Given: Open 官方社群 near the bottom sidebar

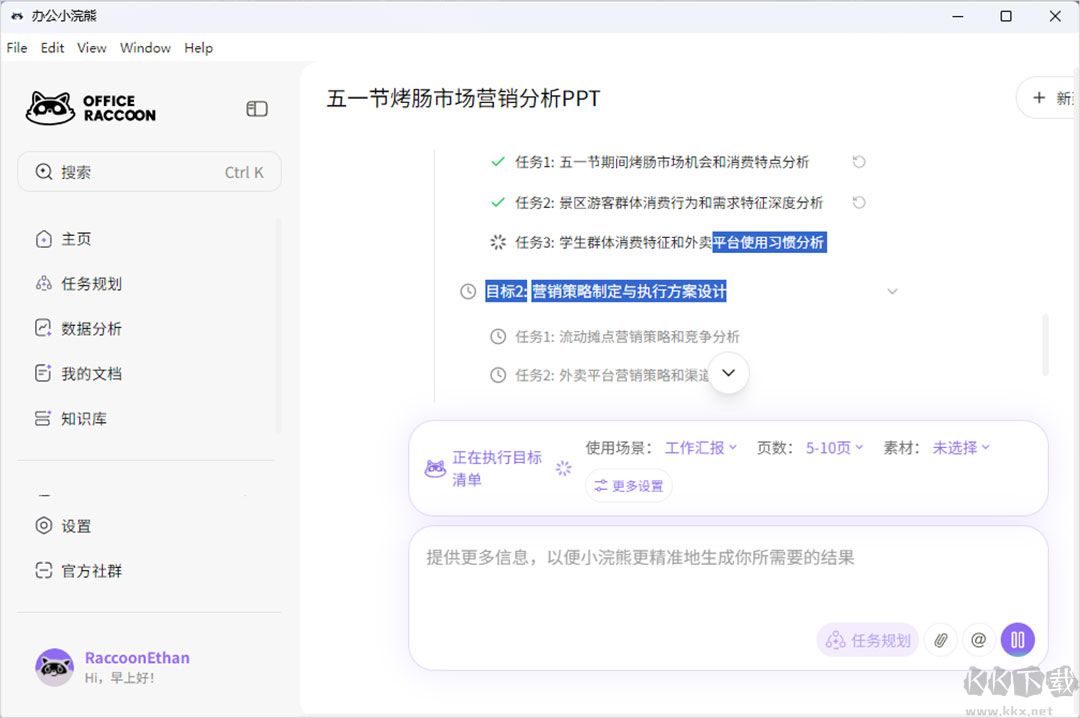Looking at the screenshot, I should pyautogui.click(x=79, y=570).
